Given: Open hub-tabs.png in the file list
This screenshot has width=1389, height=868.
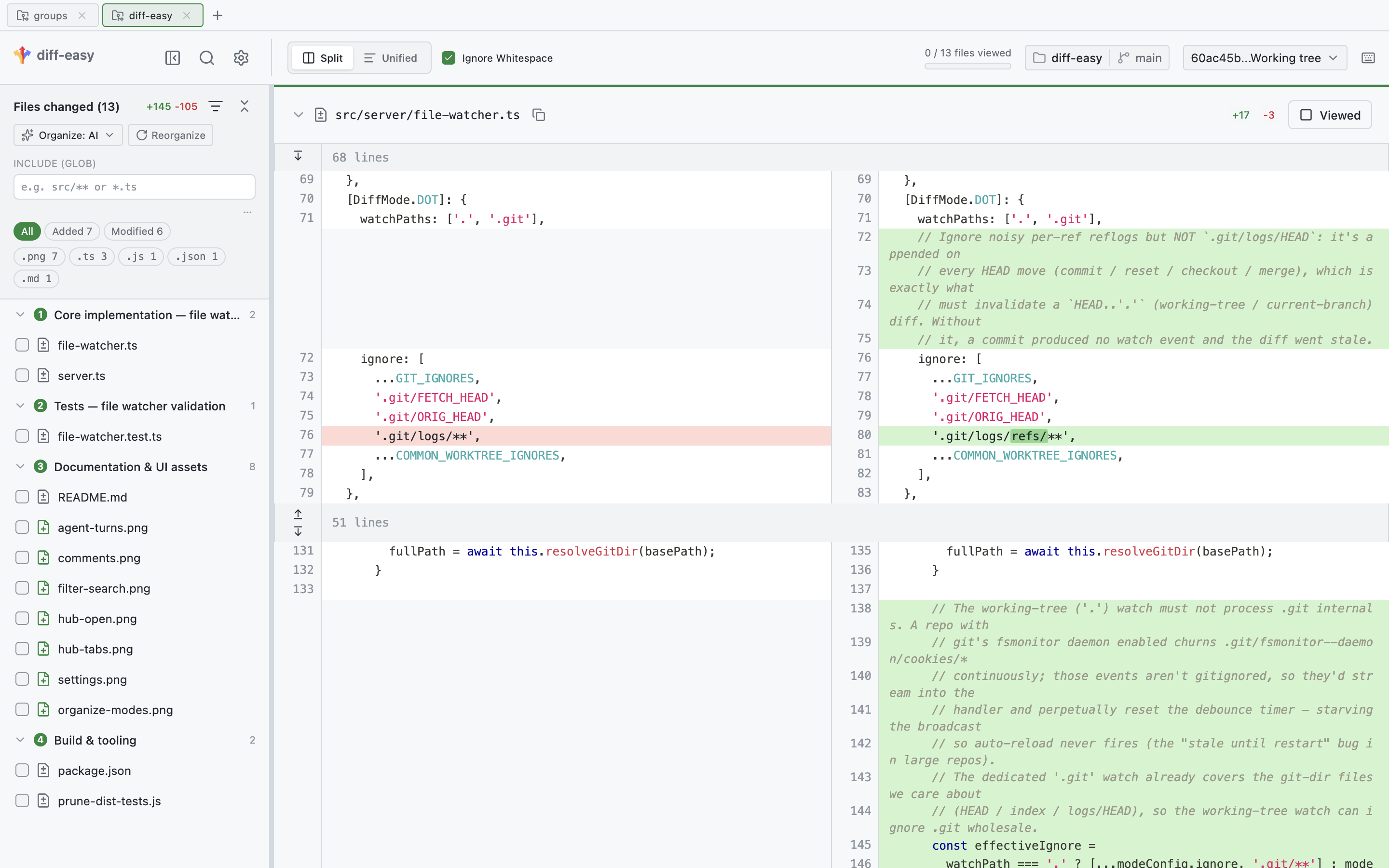Looking at the screenshot, I should point(95,649).
